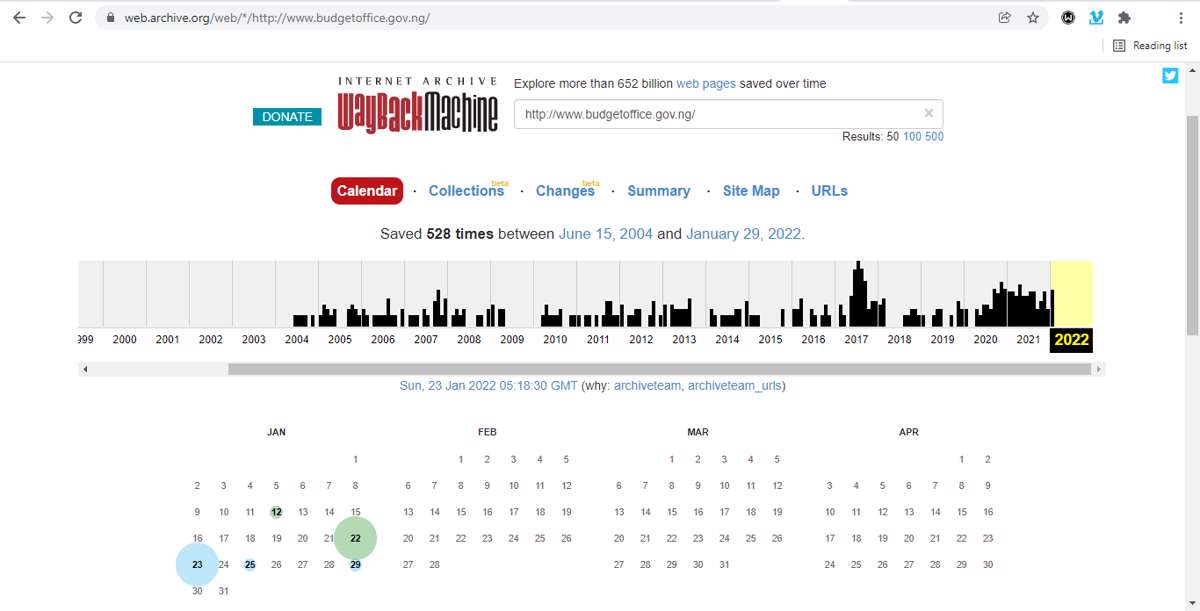Open the blue V extension icon
1200x611 pixels.
pyautogui.click(x=1096, y=18)
